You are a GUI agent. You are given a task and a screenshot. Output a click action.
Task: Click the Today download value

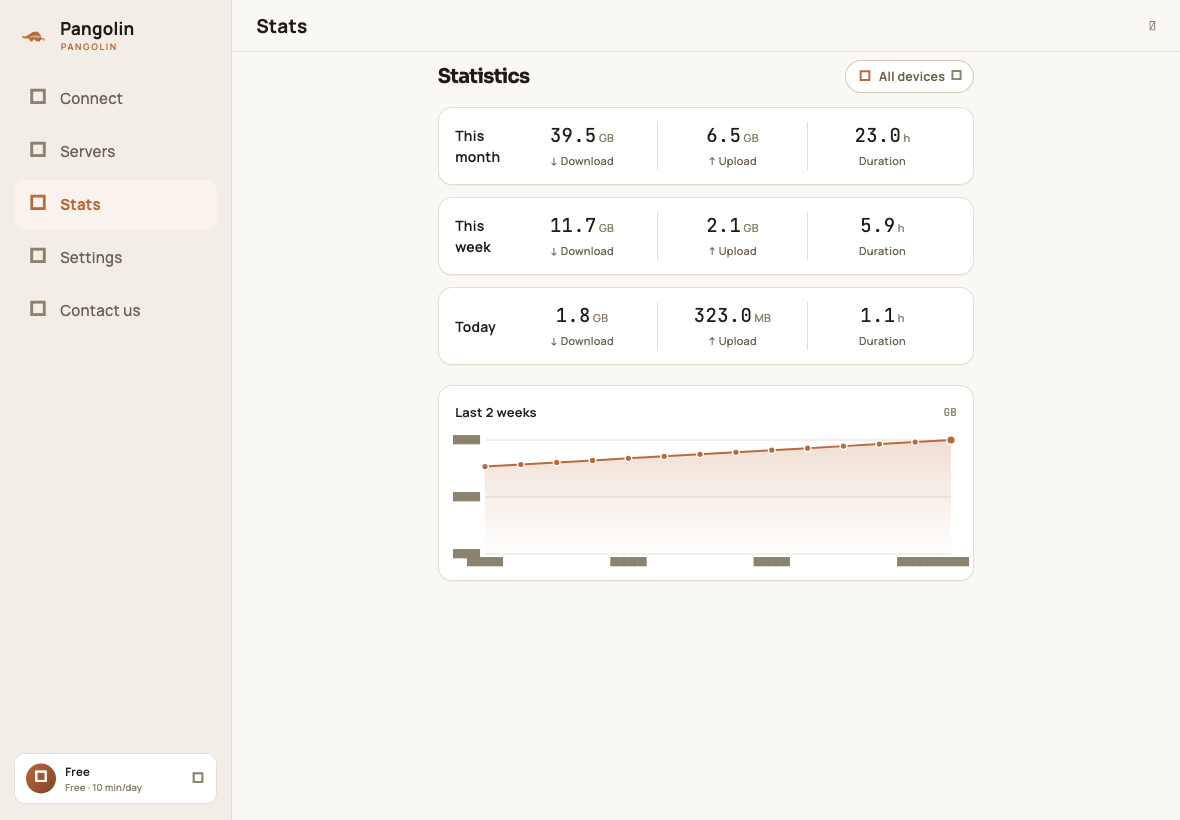point(582,316)
